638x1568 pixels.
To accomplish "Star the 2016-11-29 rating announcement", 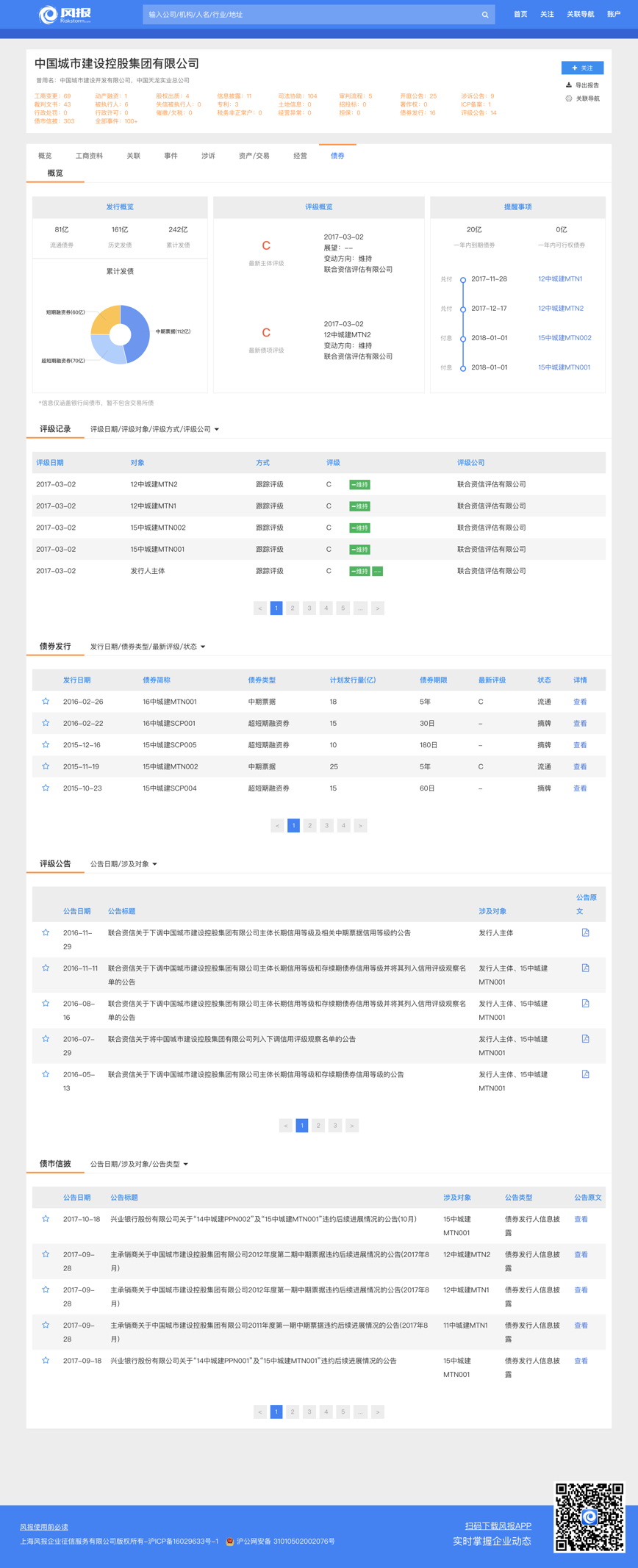I will [46, 932].
